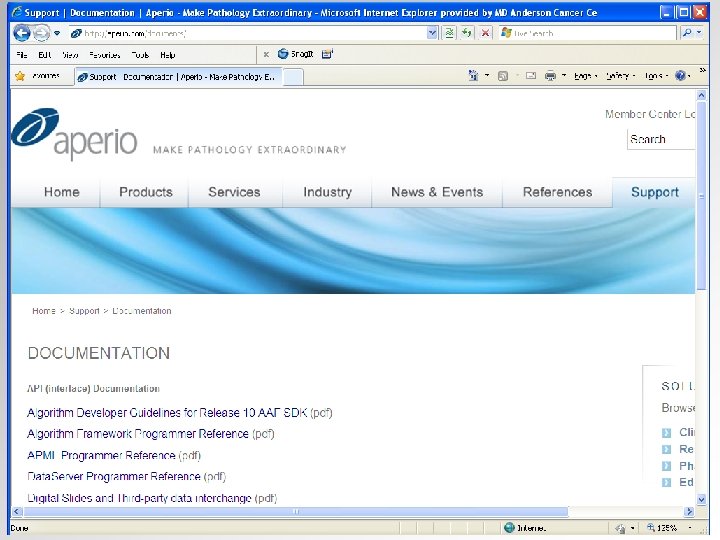
Task: Click the magnifying glass search button
Action: tap(687, 33)
